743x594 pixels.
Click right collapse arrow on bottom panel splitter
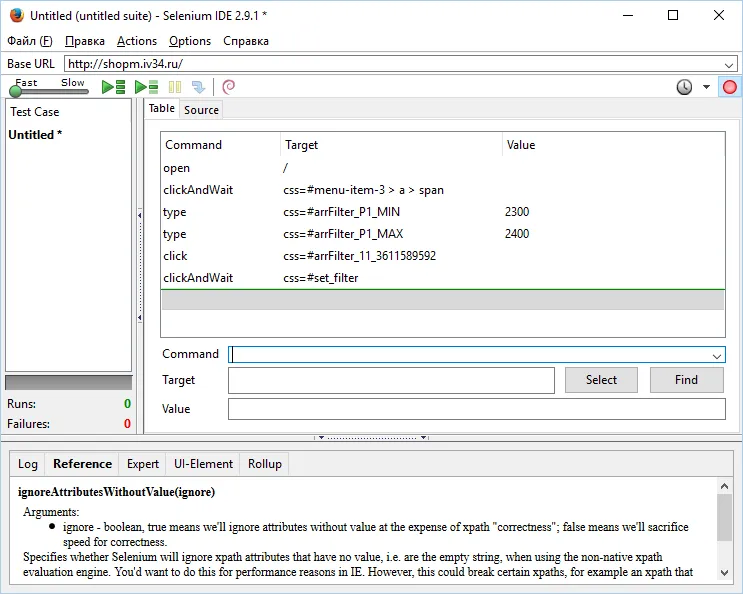click(x=423, y=438)
